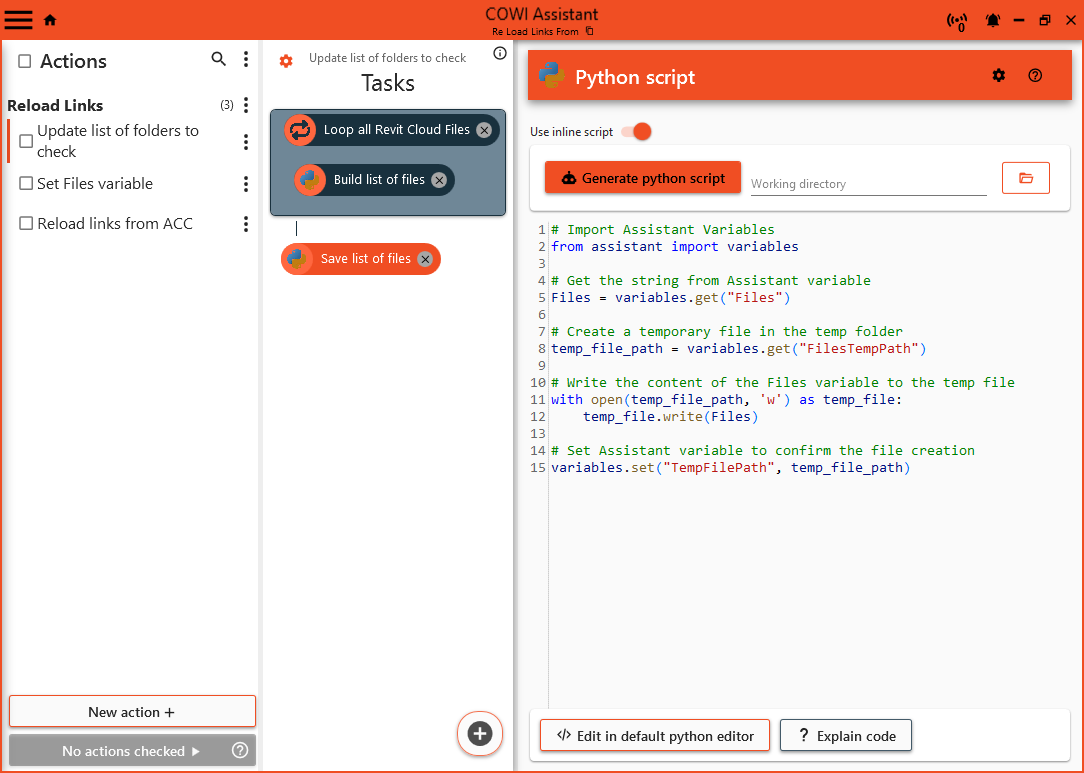
Task: Open Reload Links group options menu
Action: (x=246, y=105)
